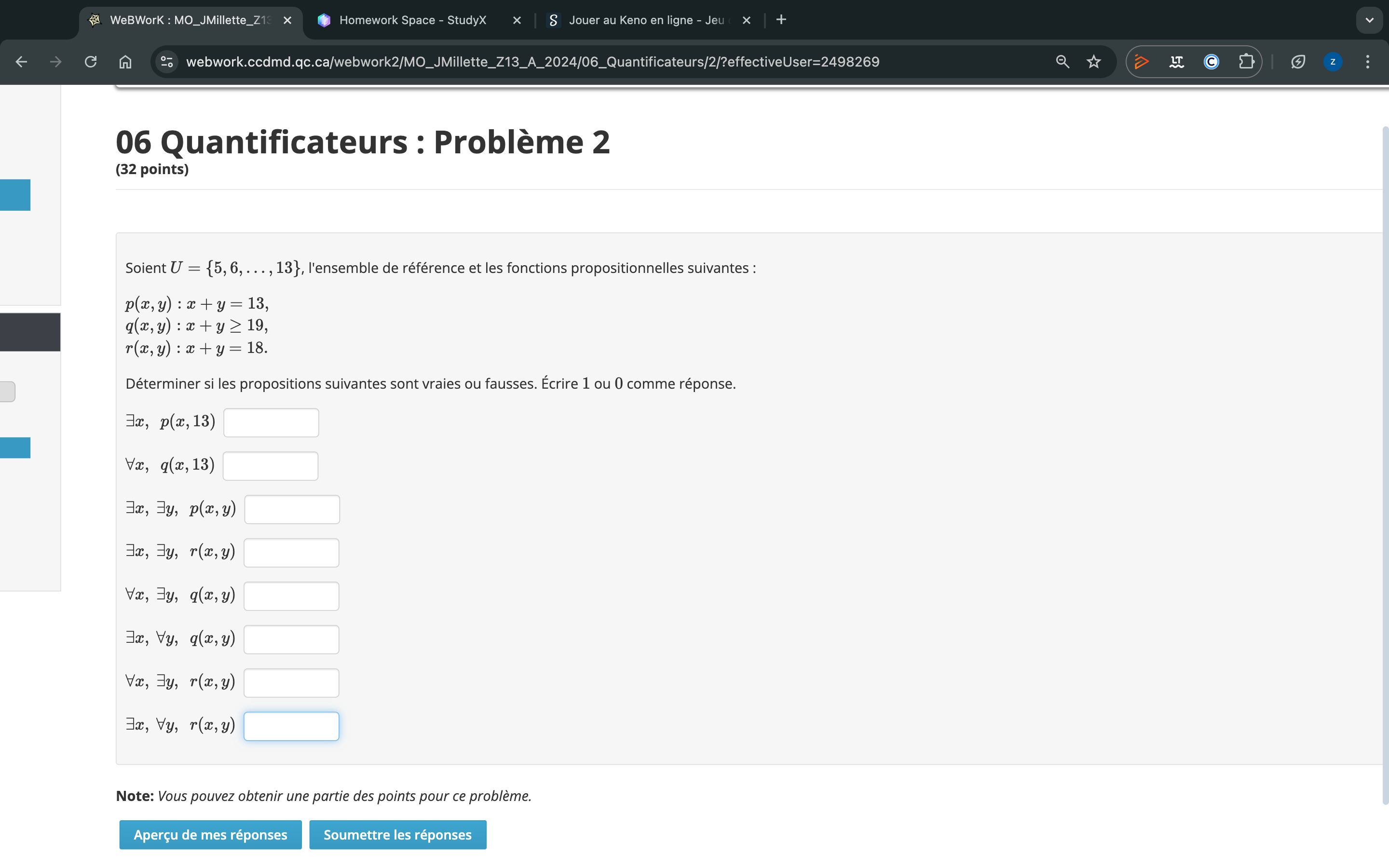
Task: Reload the WeBWorK page
Action: click(x=91, y=62)
